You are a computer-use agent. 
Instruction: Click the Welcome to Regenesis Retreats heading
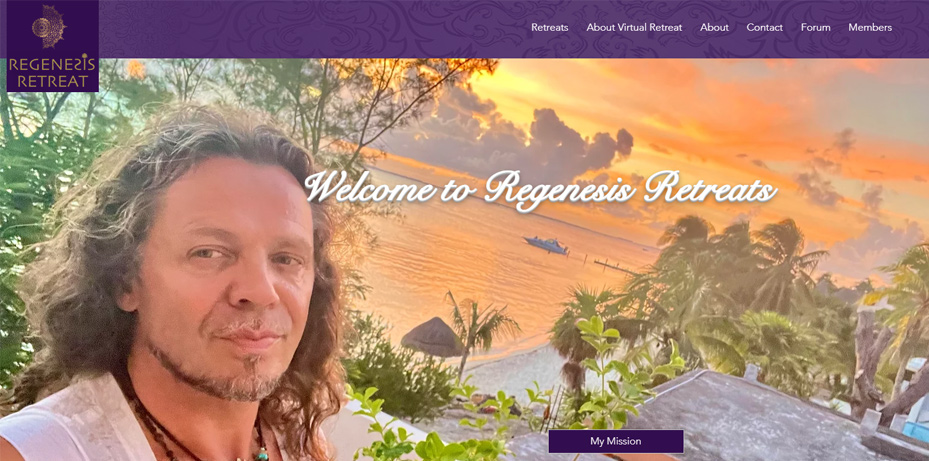click(x=540, y=188)
